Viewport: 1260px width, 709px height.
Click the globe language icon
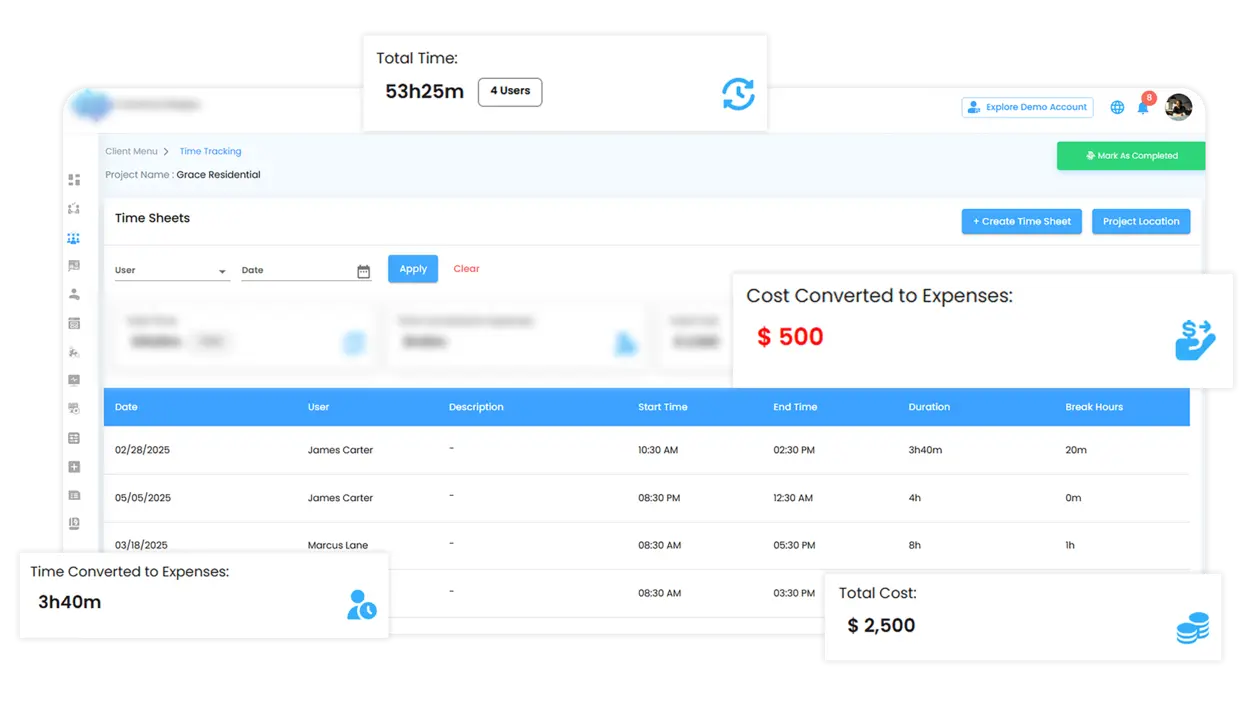point(1117,107)
